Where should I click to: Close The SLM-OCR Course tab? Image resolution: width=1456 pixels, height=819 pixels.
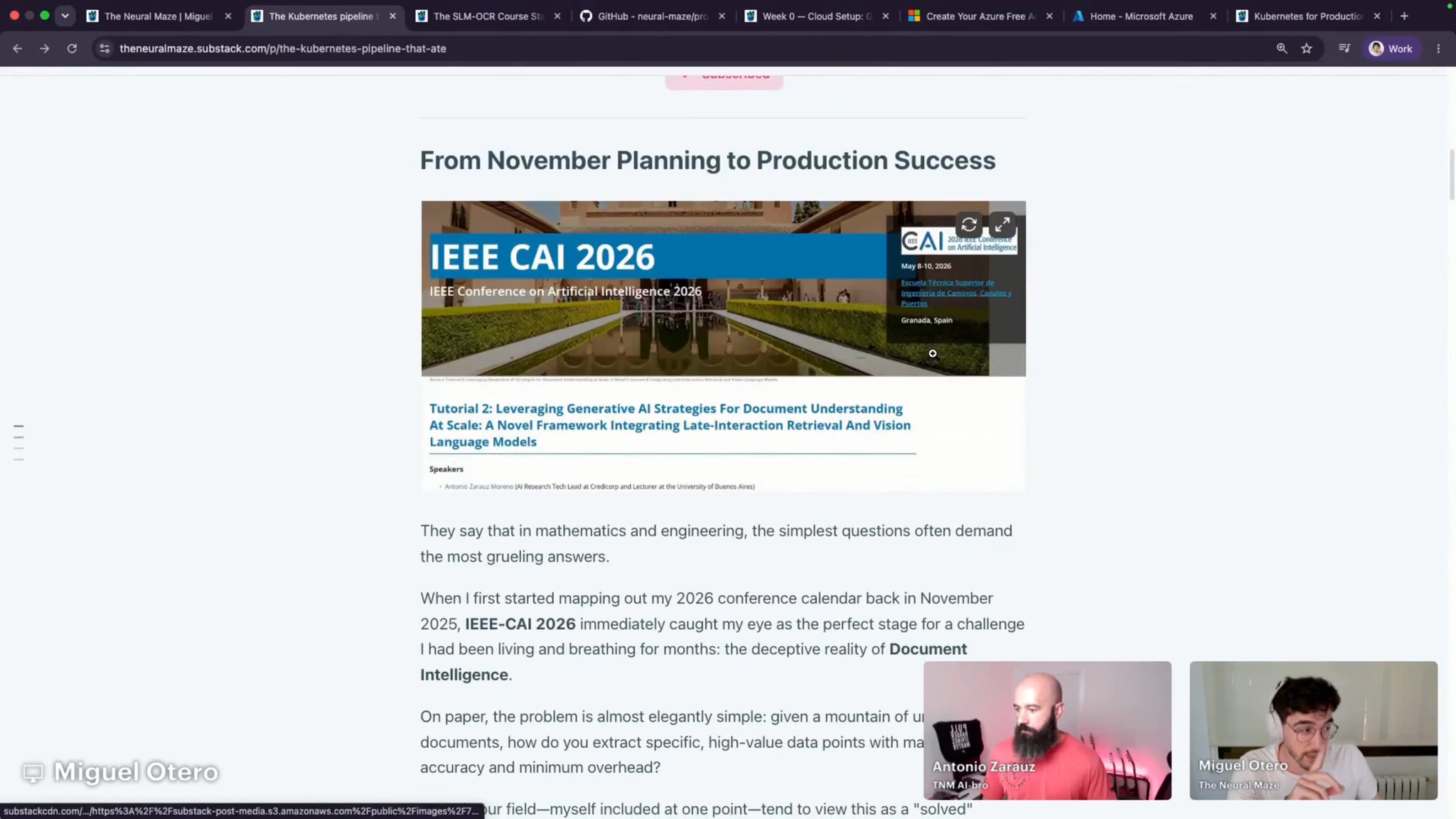557,16
